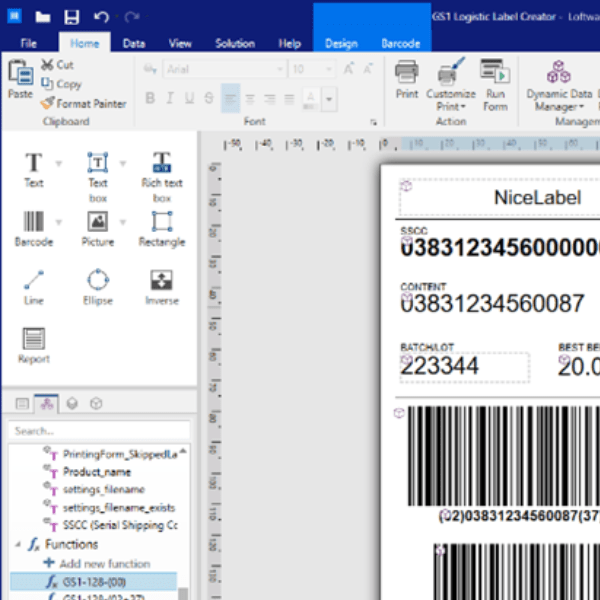Save the label with the floppy icon
The width and height of the screenshot is (600, 600).
(x=72, y=17)
